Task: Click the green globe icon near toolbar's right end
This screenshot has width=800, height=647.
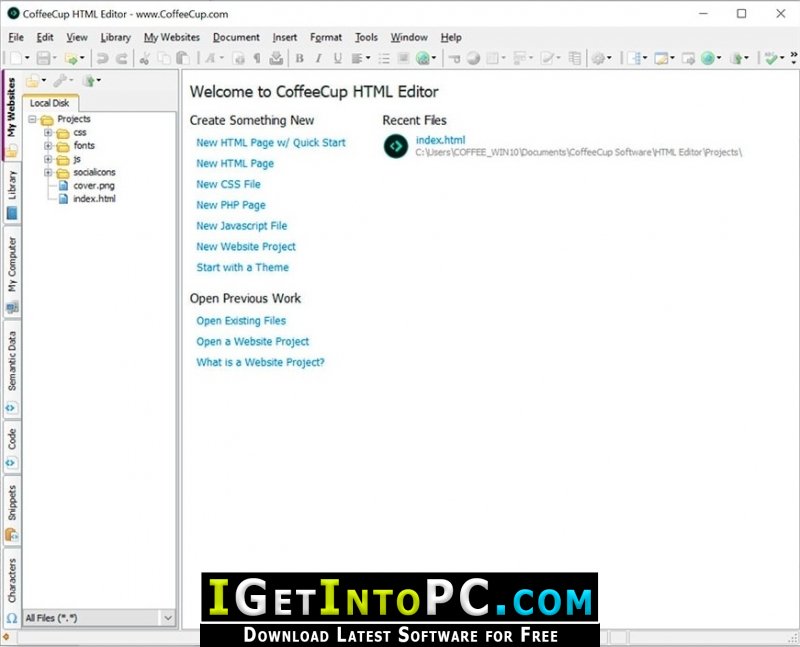Action: [x=708, y=58]
